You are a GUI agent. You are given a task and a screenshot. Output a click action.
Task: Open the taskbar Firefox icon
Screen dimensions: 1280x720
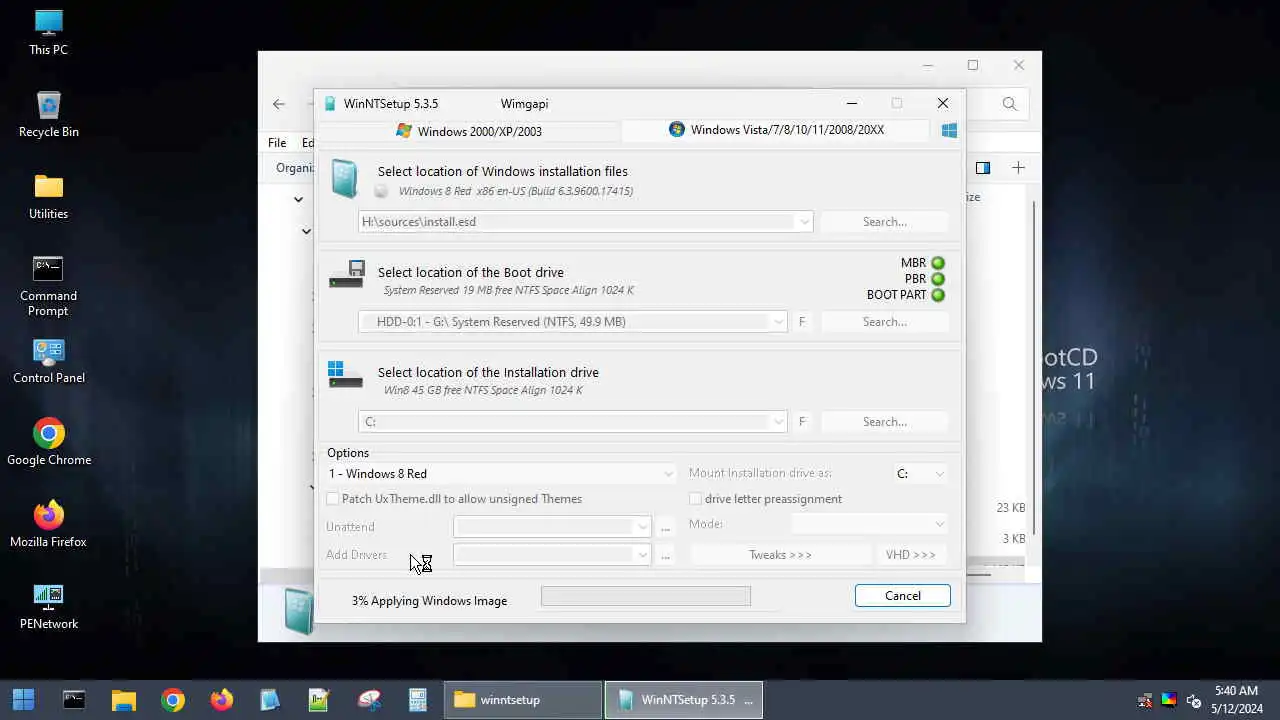point(222,700)
